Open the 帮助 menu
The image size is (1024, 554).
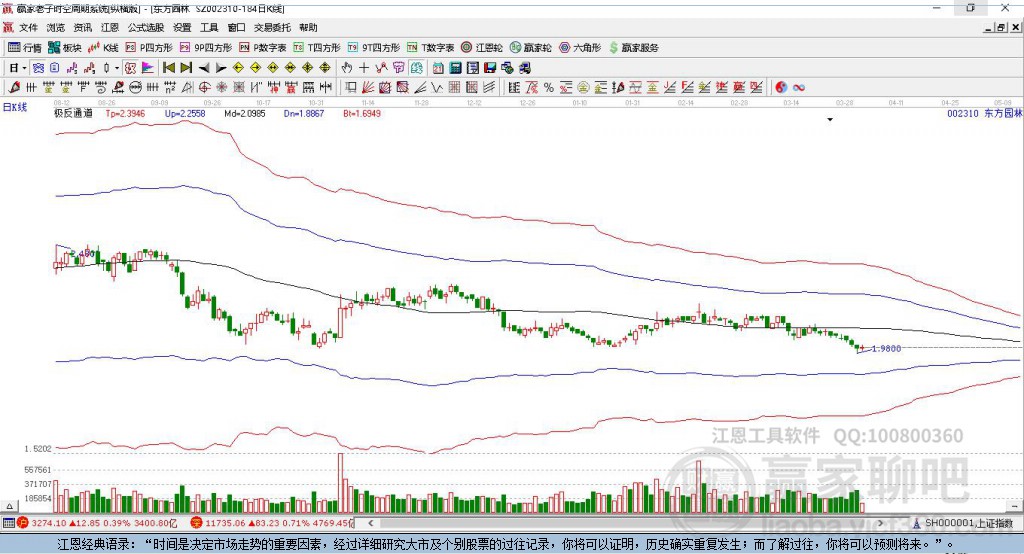[x=308, y=27]
